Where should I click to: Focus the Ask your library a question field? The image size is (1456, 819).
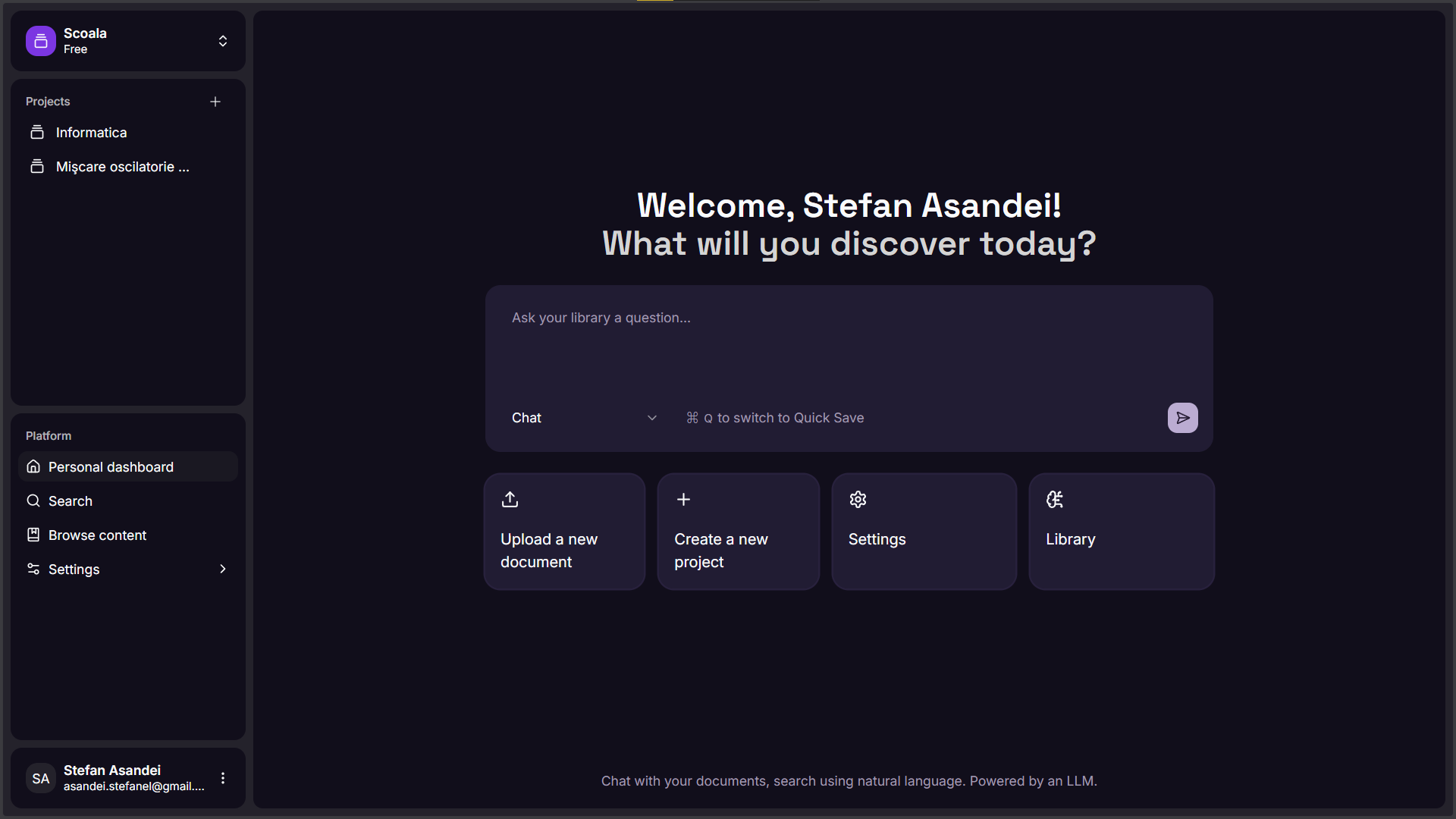coord(849,341)
